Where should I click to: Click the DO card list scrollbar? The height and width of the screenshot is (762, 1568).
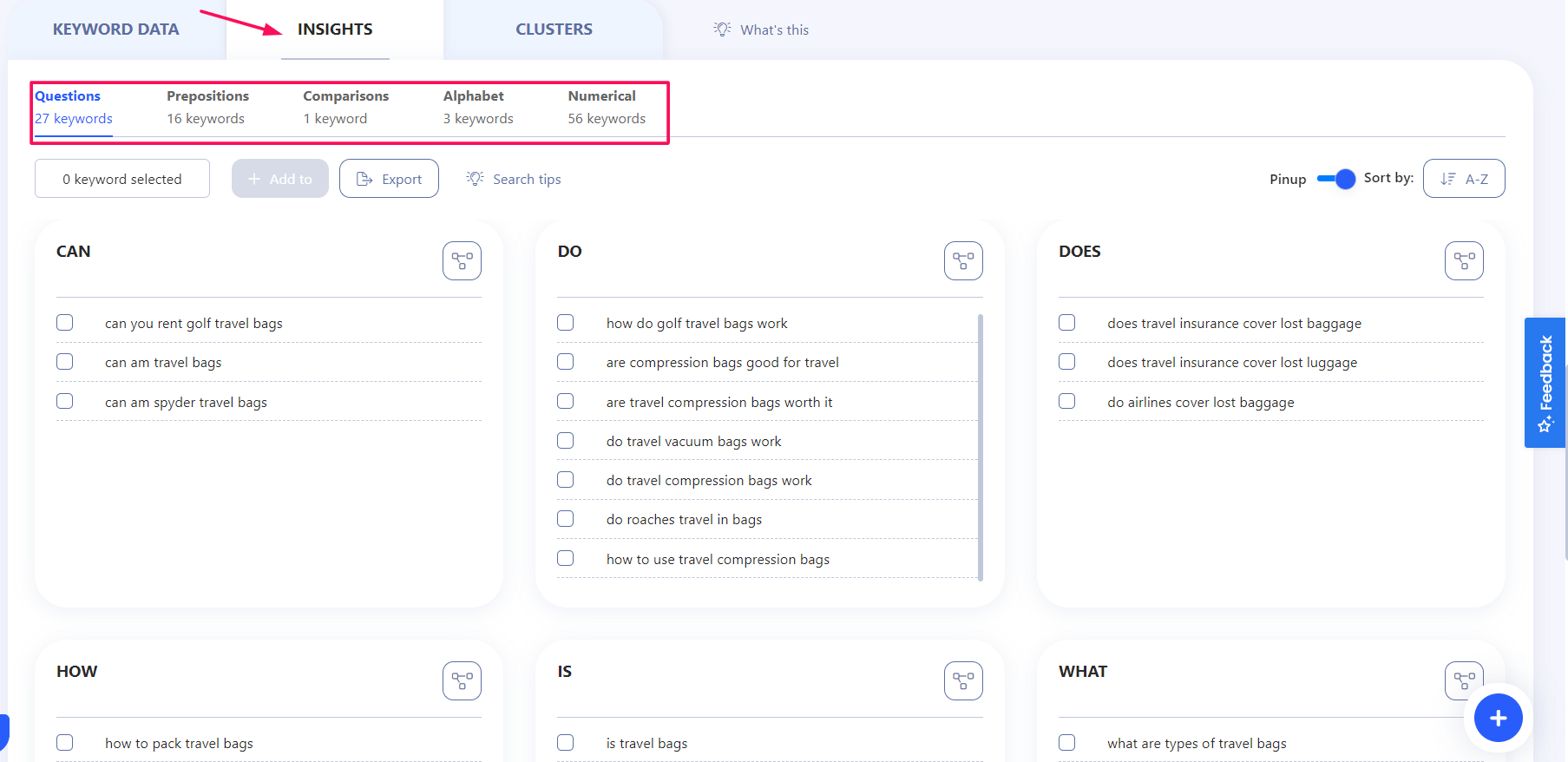point(981,447)
